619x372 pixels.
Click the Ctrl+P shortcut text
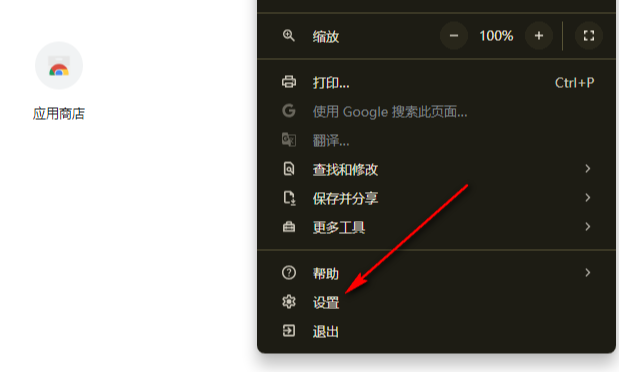click(x=574, y=83)
